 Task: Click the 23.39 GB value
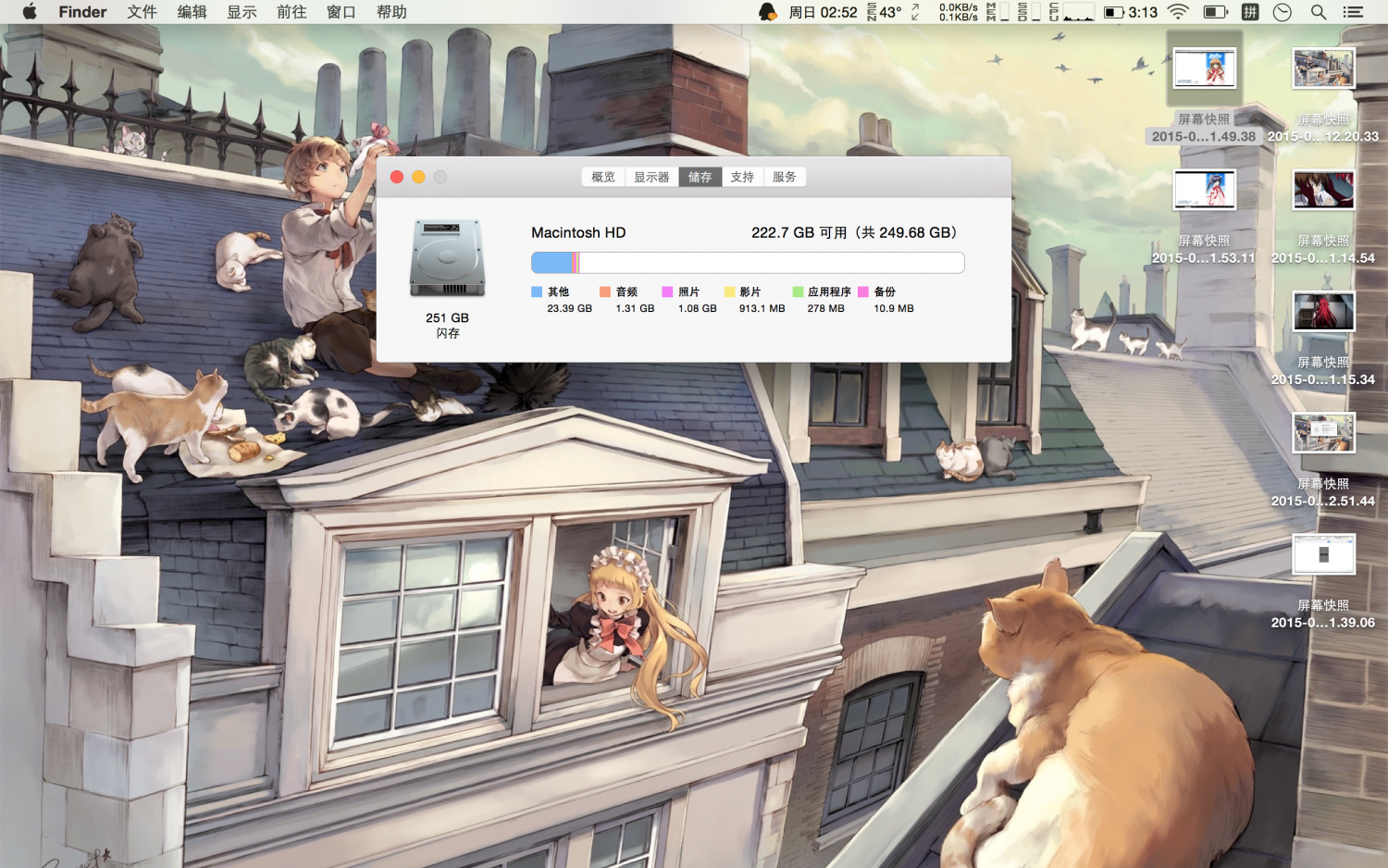coord(569,308)
